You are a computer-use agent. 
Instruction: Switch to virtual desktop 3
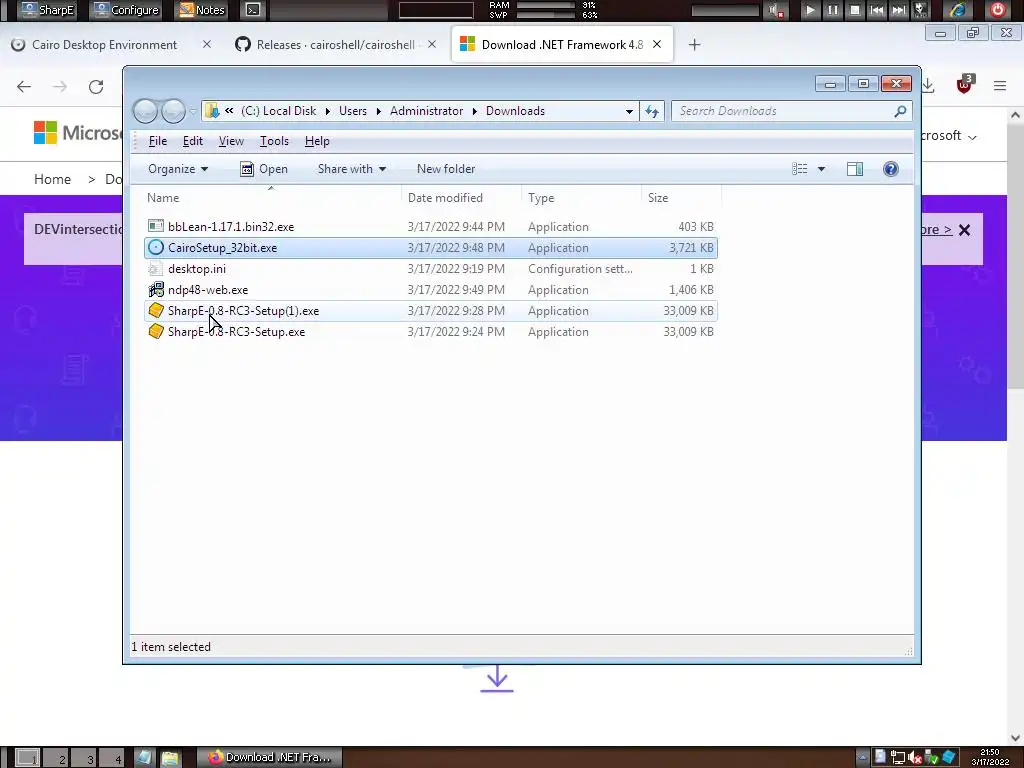[85, 758]
